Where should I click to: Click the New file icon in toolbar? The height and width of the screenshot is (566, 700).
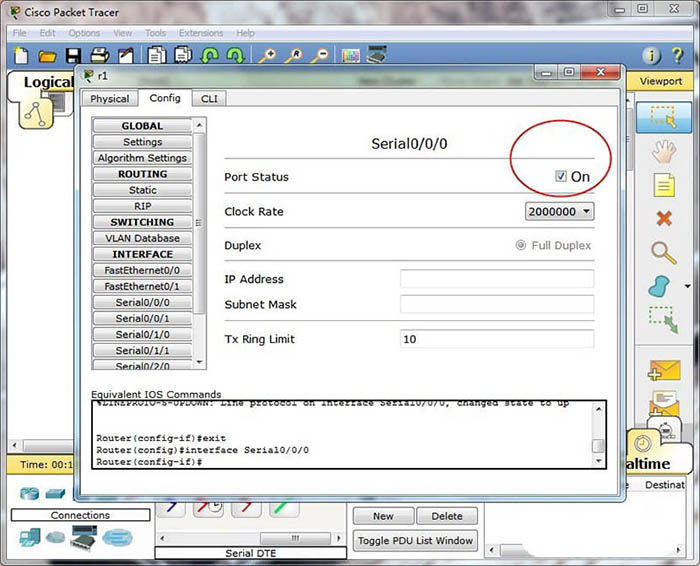click(21, 56)
